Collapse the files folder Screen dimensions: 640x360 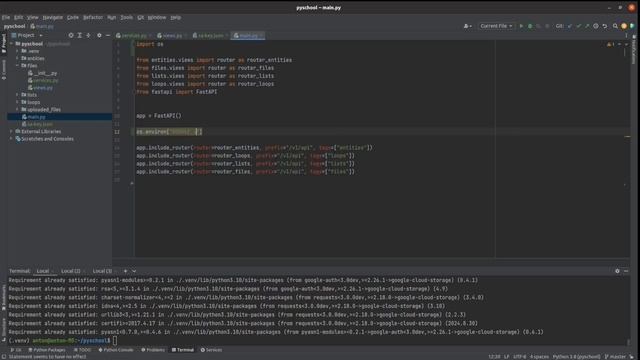18,65
